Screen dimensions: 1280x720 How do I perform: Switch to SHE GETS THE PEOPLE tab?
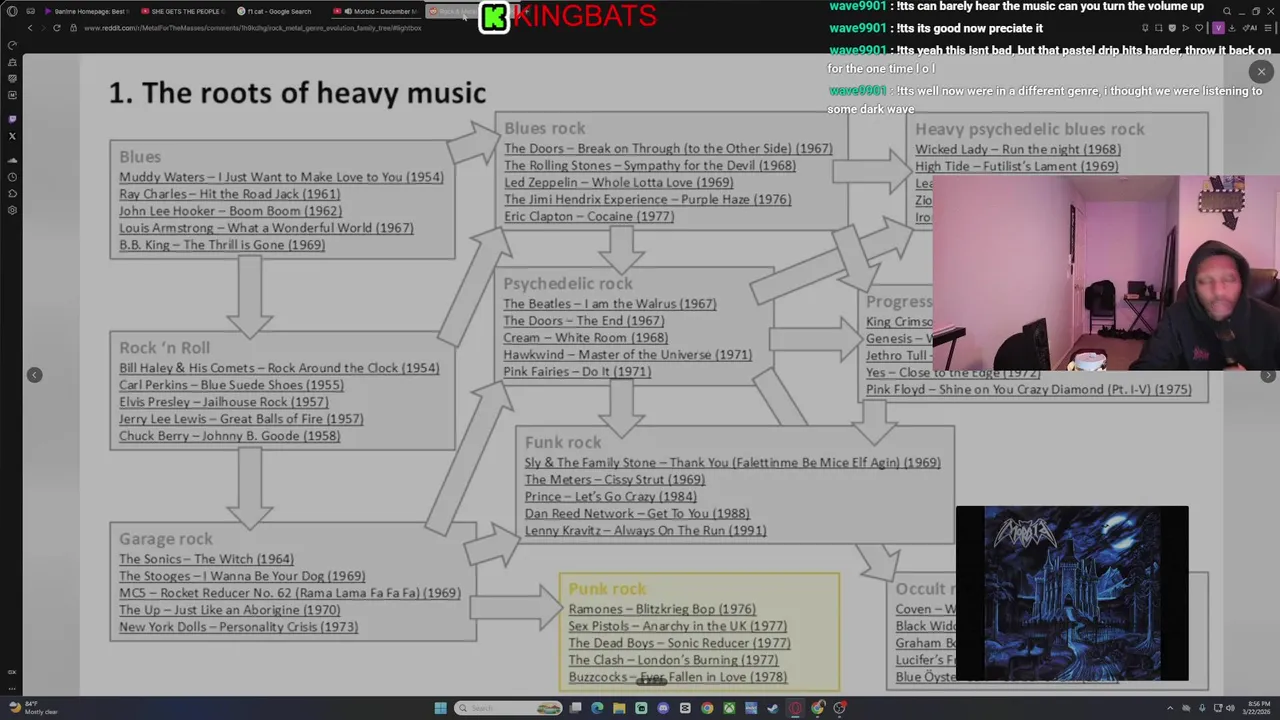(184, 11)
